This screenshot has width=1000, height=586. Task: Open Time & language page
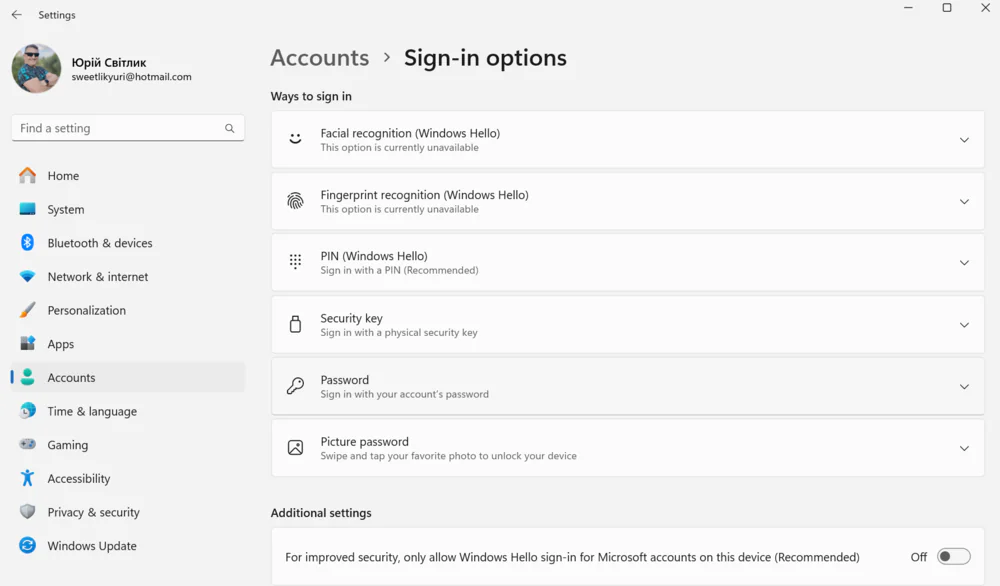(128, 411)
